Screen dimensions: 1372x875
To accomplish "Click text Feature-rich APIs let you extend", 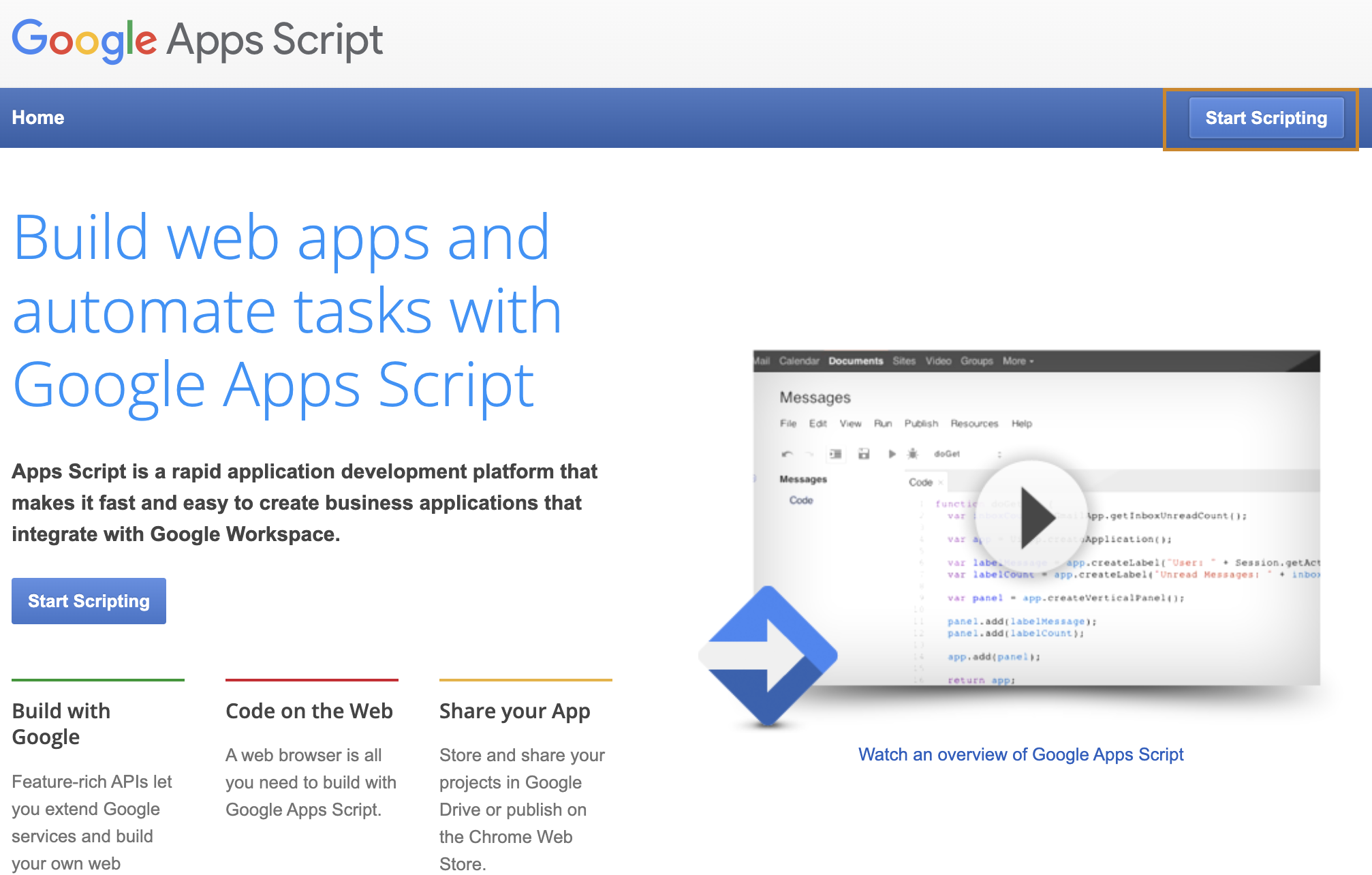I will (92, 822).
